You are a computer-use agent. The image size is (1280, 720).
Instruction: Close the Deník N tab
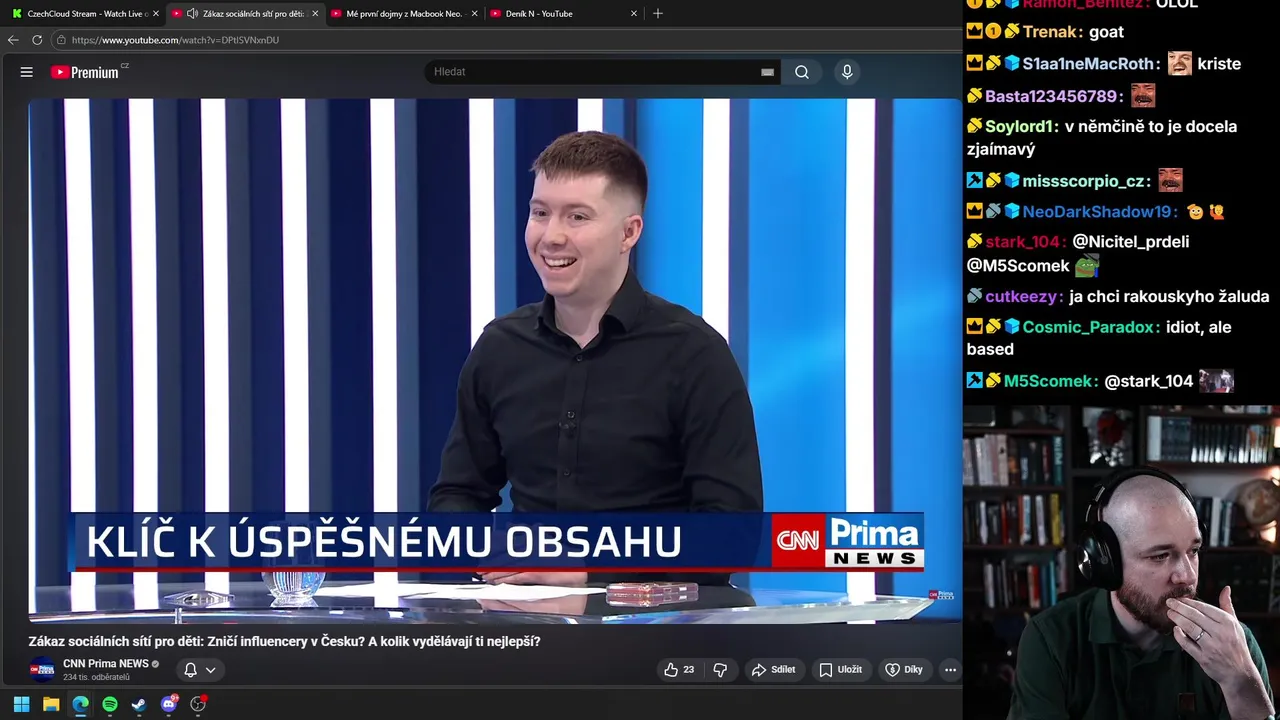coord(633,14)
